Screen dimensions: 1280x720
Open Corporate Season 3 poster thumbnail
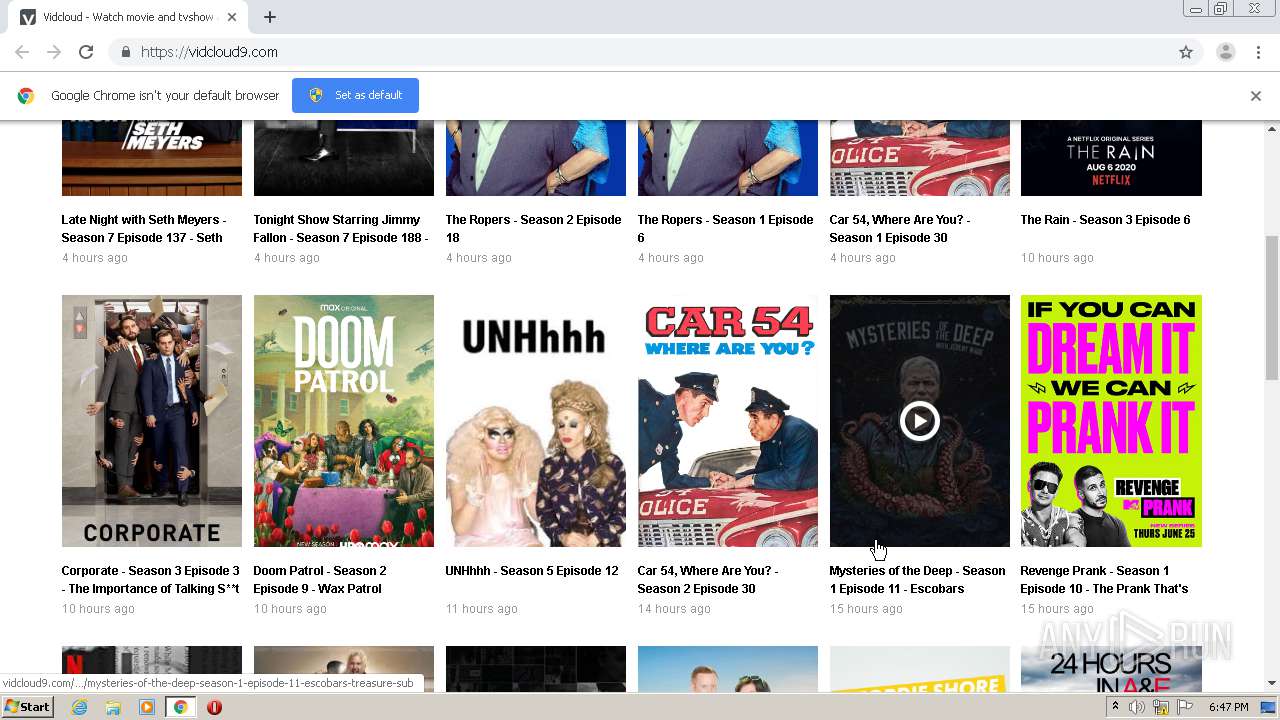(x=152, y=421)
